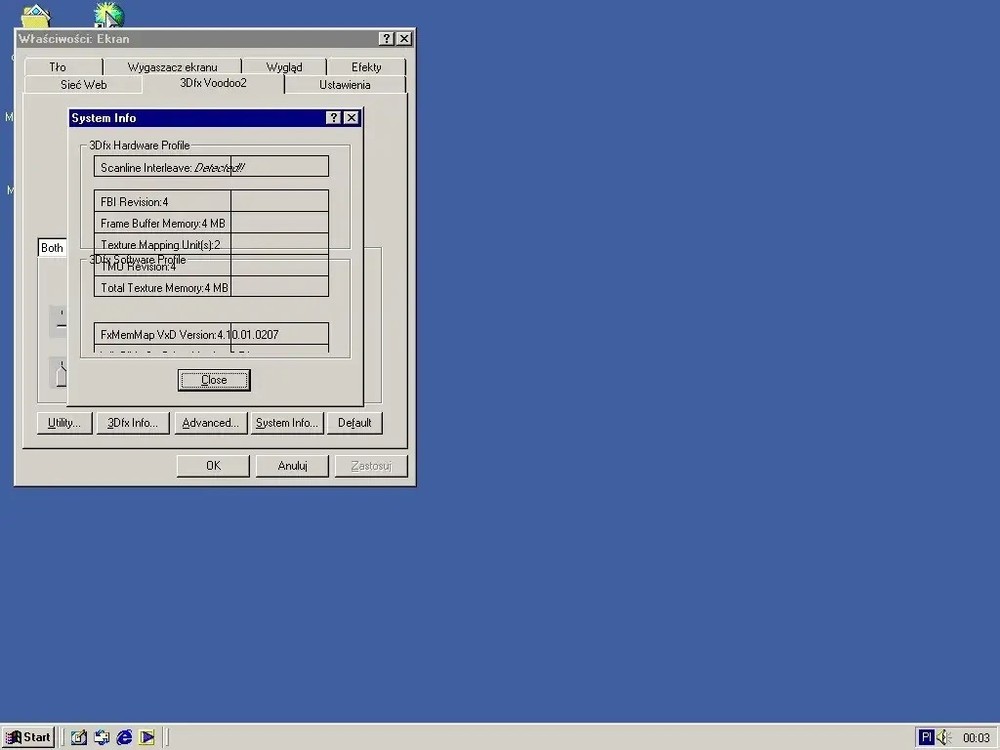1000x750 pixels.
Task: Click the FxMemMap VxD Version row
Action: click(x=211, y=334)
